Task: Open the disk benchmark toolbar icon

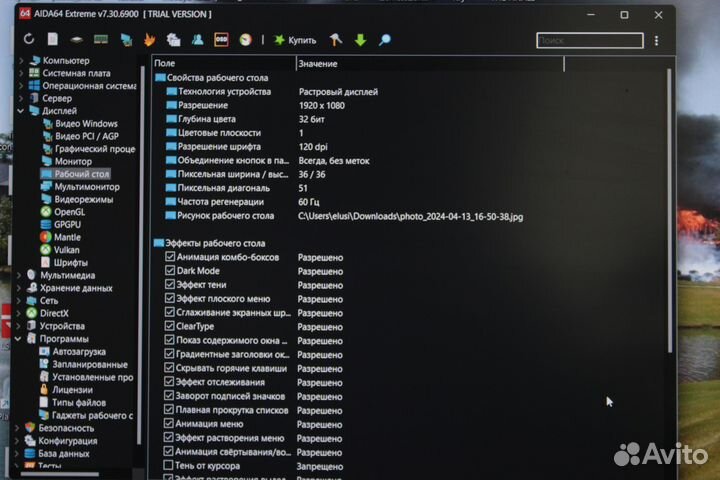Action: (x=77, y=40)
